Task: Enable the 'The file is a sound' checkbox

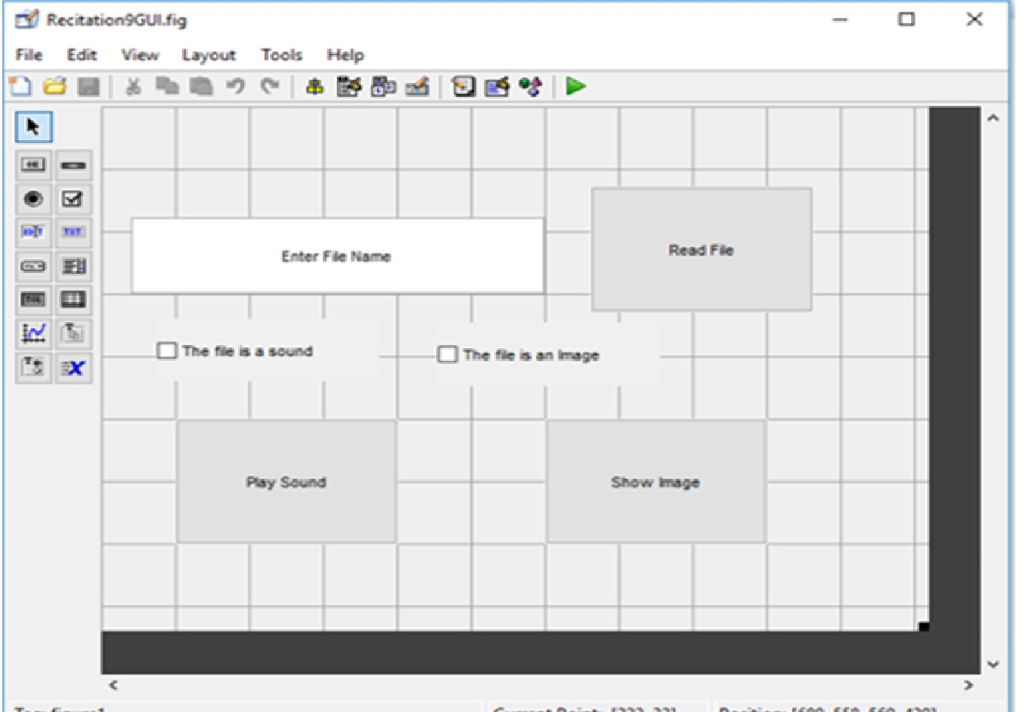Action: (166, 351)
